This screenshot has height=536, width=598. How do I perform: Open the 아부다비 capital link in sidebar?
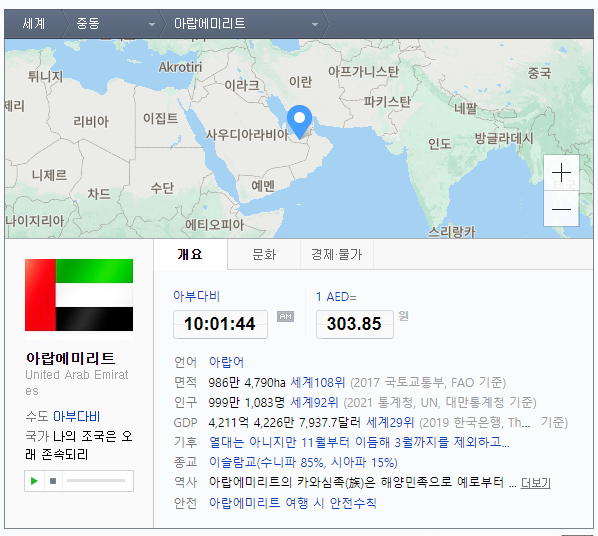coord(76,416)
